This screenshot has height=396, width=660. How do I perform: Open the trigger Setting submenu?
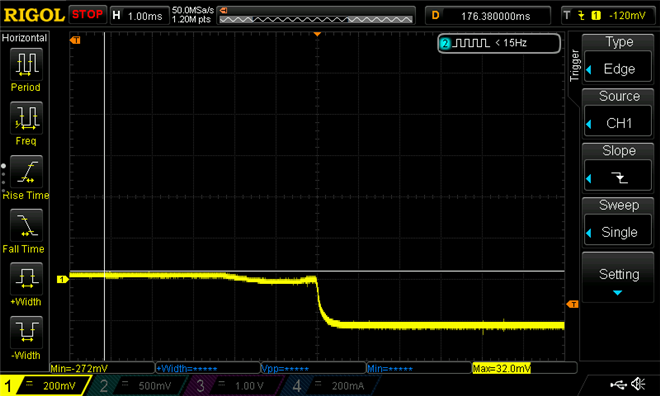(x=618, y=277)
